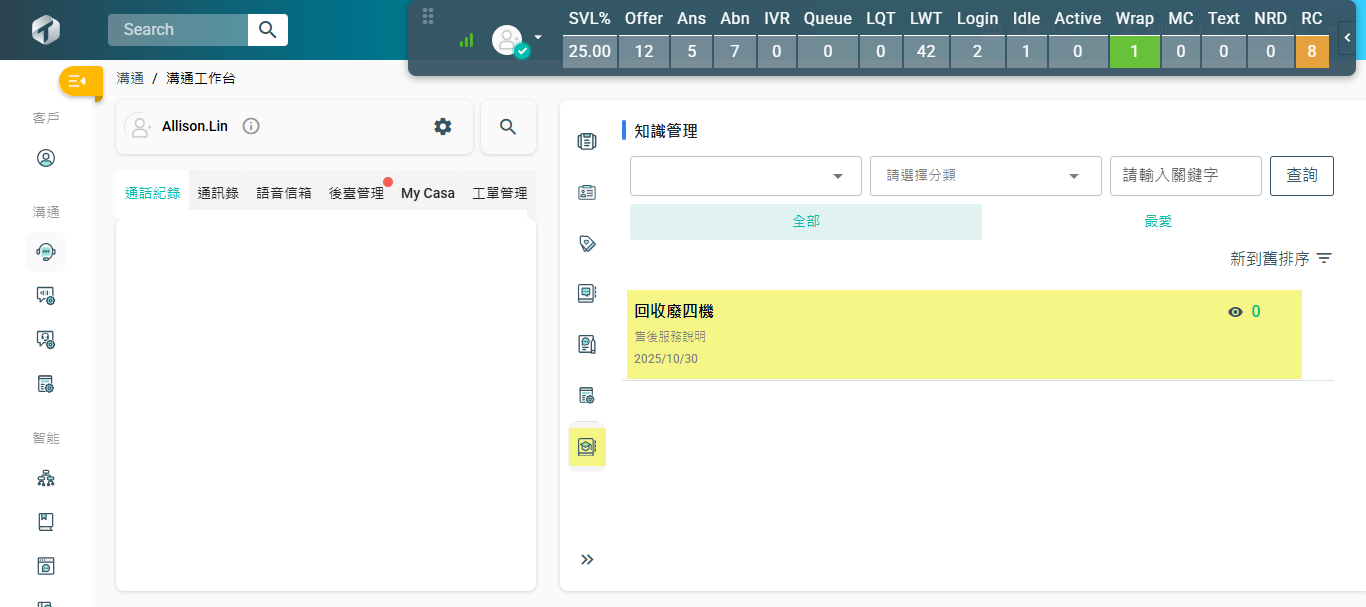
Task: Select the highlighted knowledge management panel icon
Action: 587,447
